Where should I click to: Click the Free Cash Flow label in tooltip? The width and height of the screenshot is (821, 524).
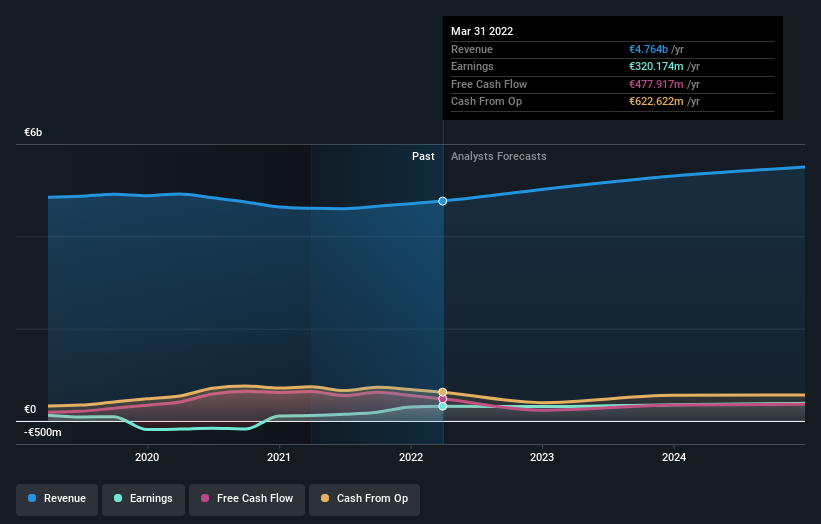489,84
